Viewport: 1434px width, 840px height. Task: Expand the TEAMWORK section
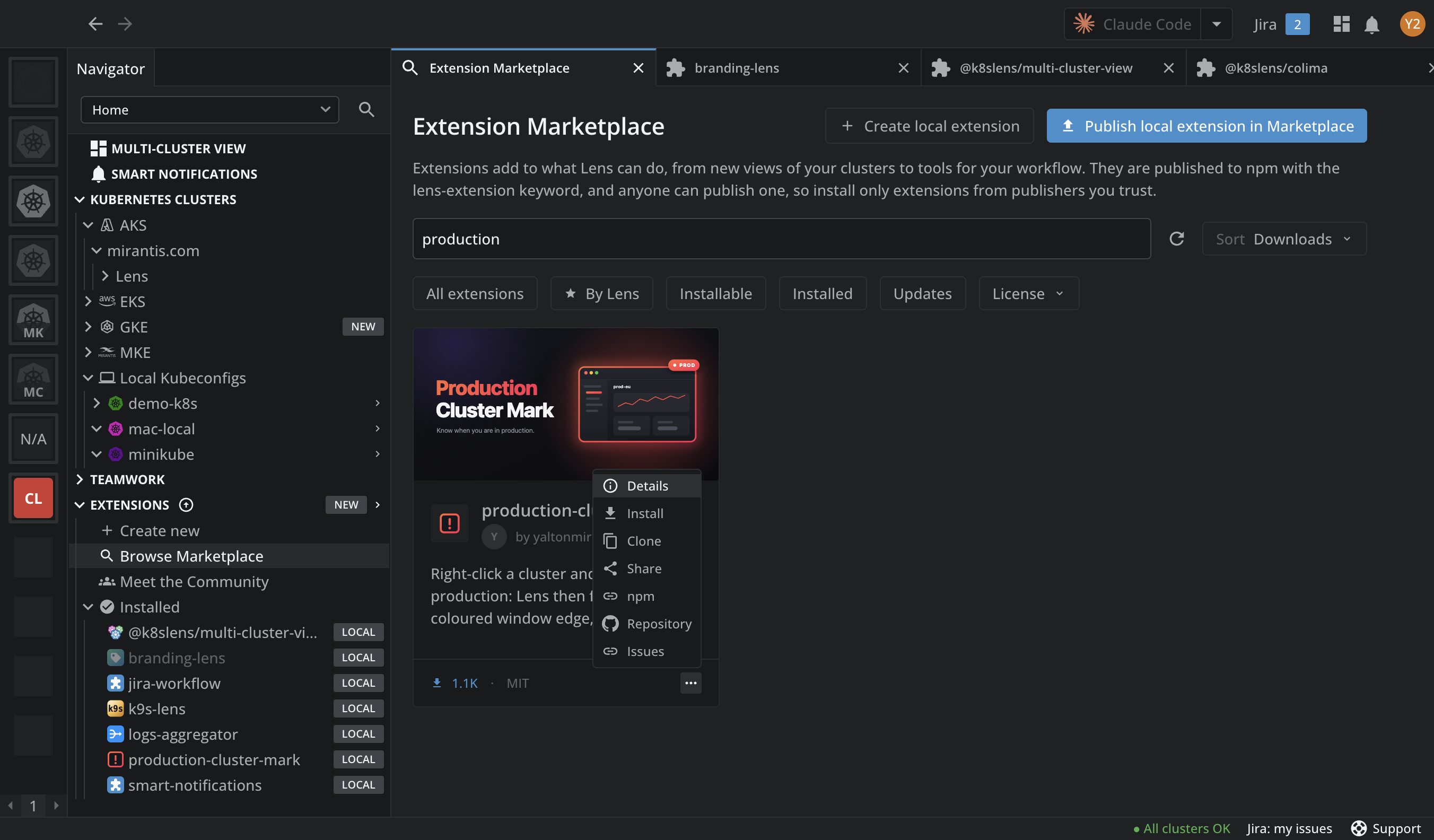(80, 479)
